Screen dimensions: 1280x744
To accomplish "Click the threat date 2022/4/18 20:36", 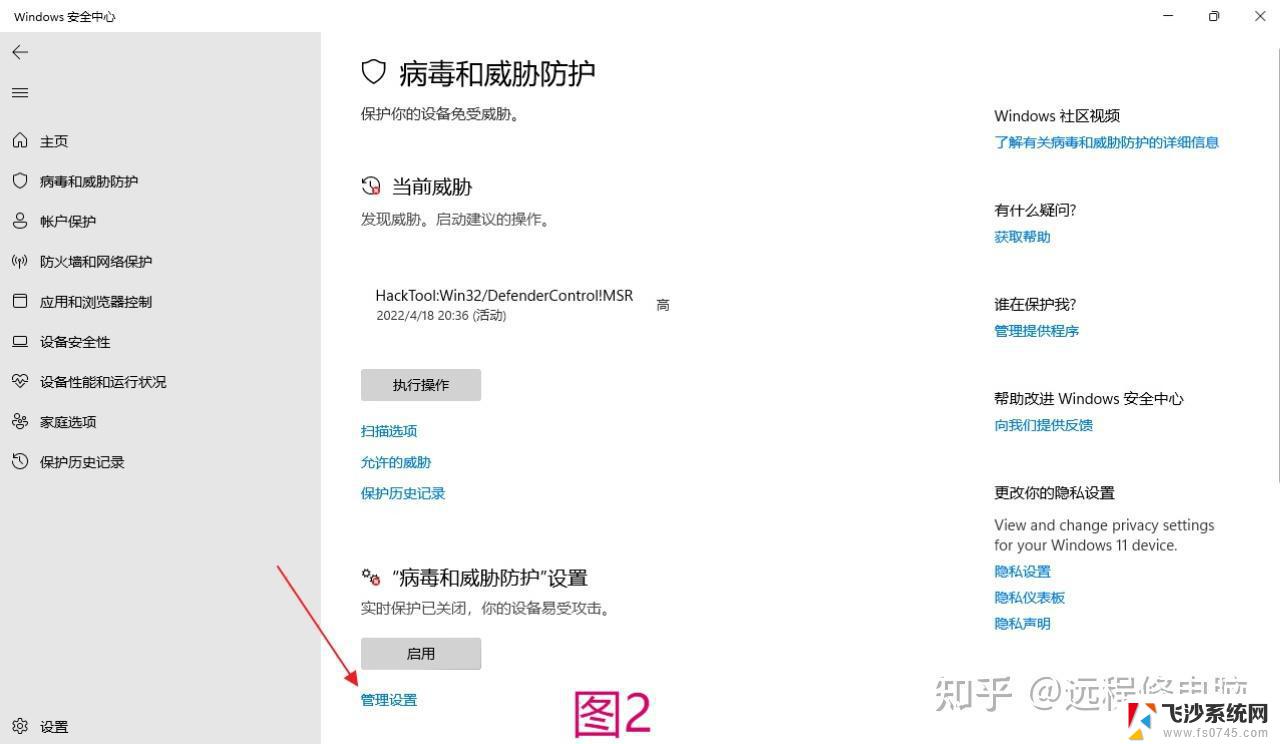I will (x=422, y=315).
